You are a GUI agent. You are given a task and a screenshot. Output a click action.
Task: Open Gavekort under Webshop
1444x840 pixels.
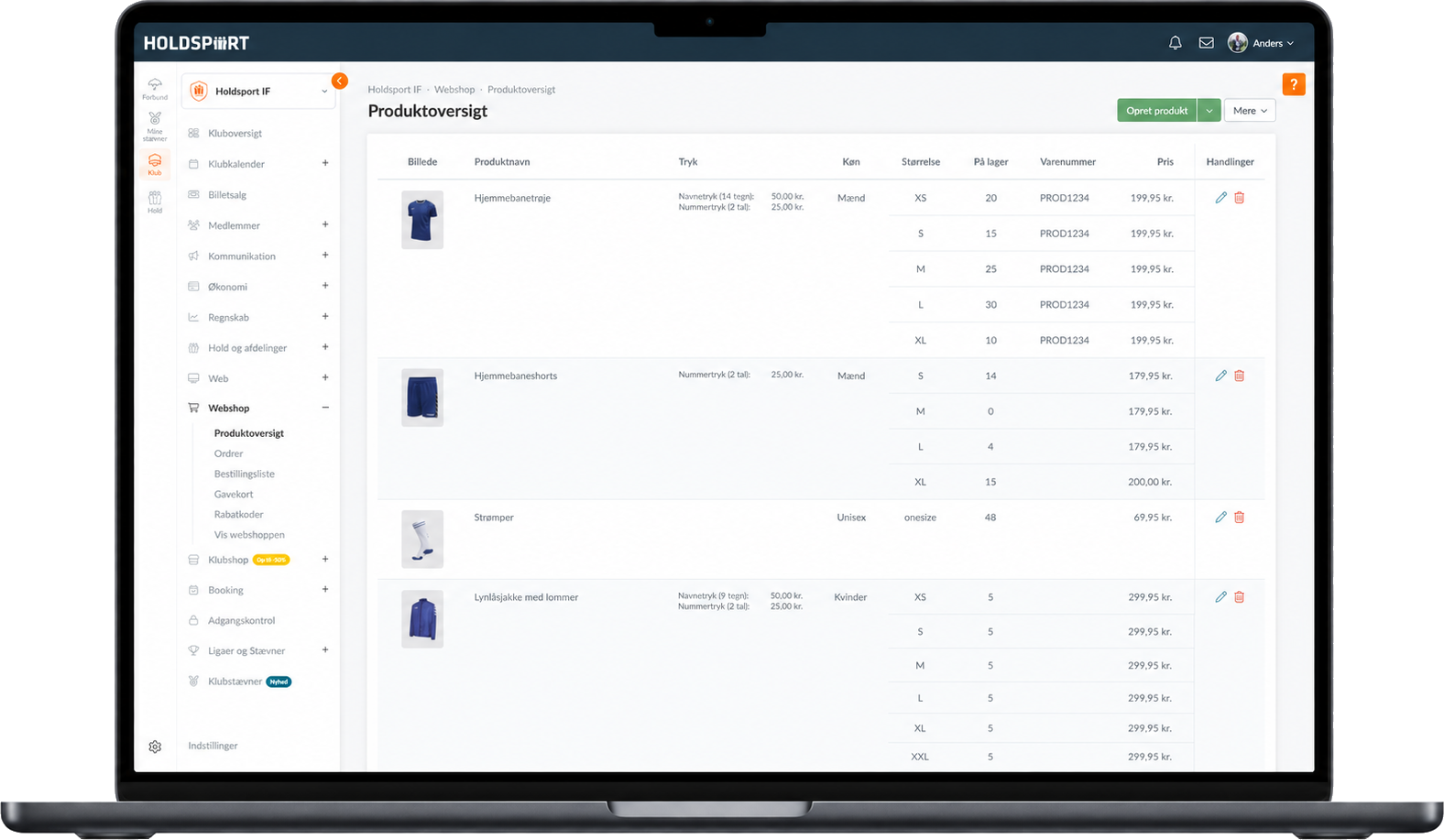click(x=234, y=494)
